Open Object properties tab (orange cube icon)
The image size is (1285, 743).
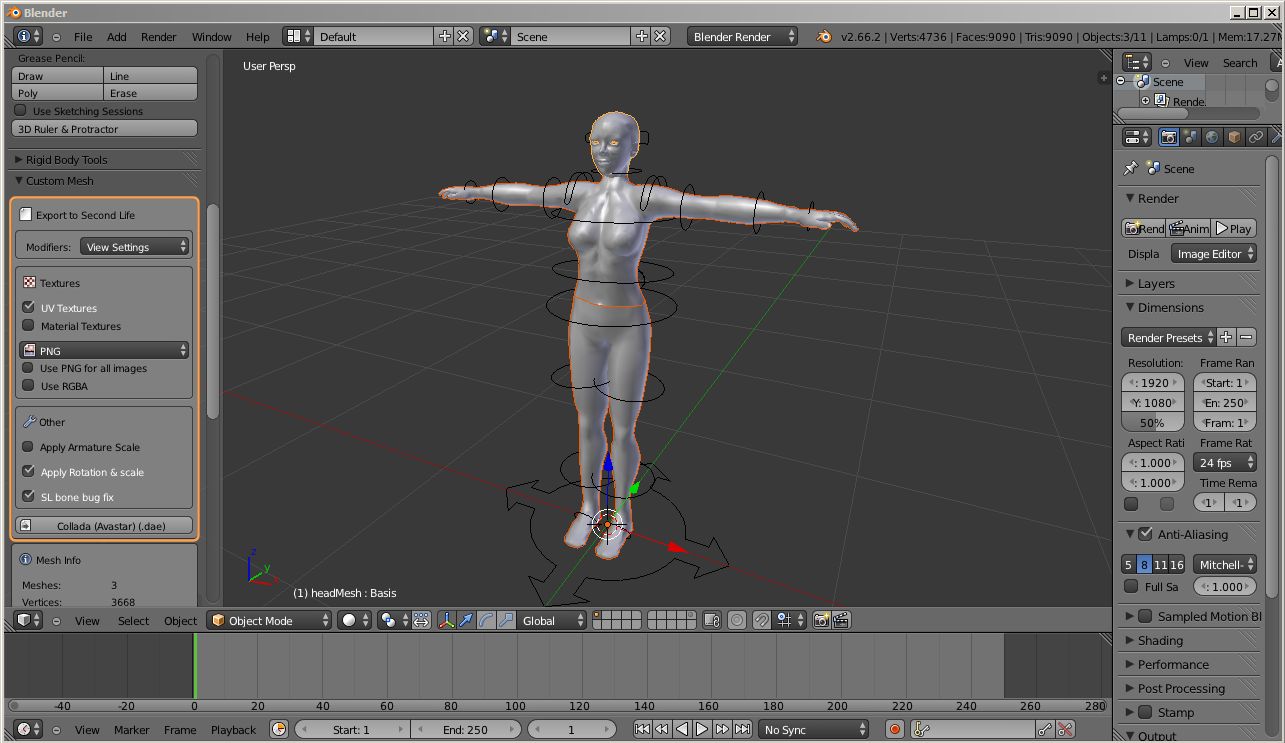click(1234, 137)
